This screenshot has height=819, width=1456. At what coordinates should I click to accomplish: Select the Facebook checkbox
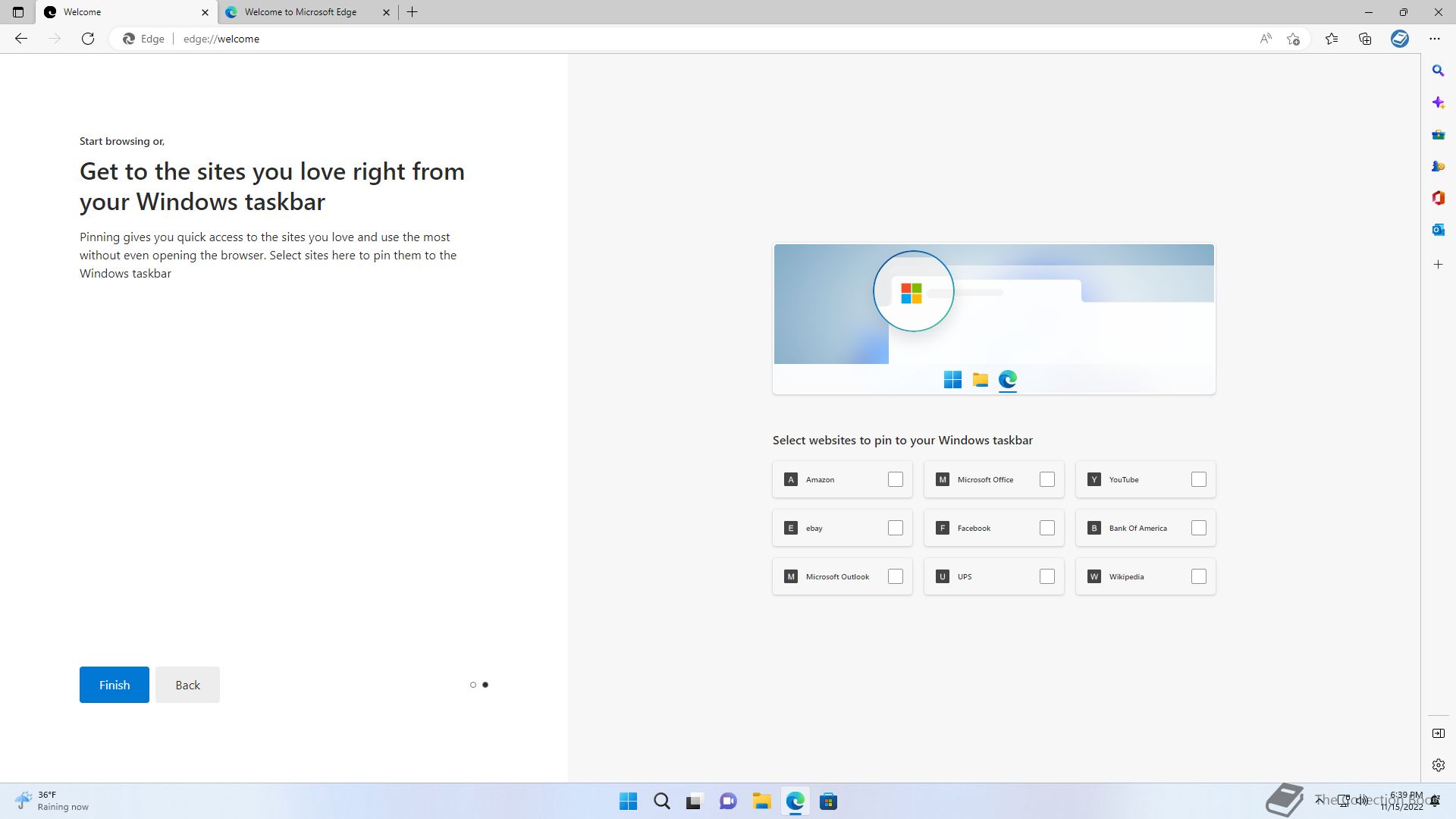click(x=1046, y=528)
